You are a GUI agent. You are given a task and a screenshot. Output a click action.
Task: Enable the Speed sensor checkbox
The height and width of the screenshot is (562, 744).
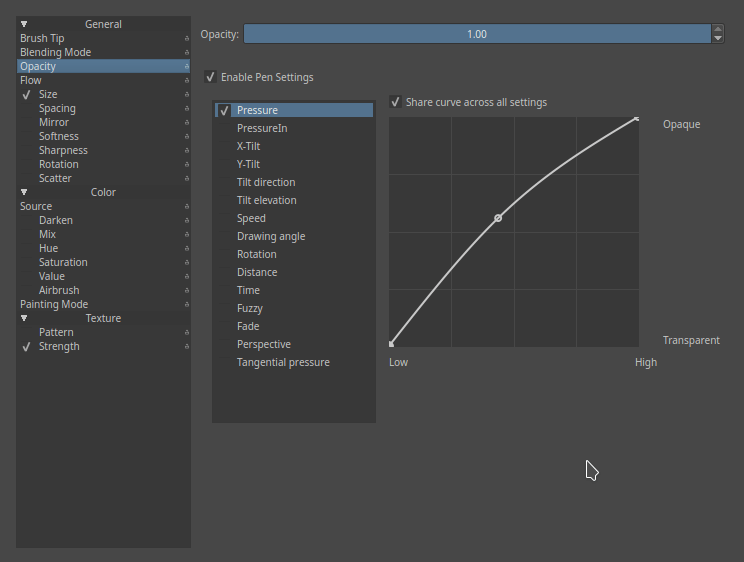pyautogui.click(x=224, y=218)
